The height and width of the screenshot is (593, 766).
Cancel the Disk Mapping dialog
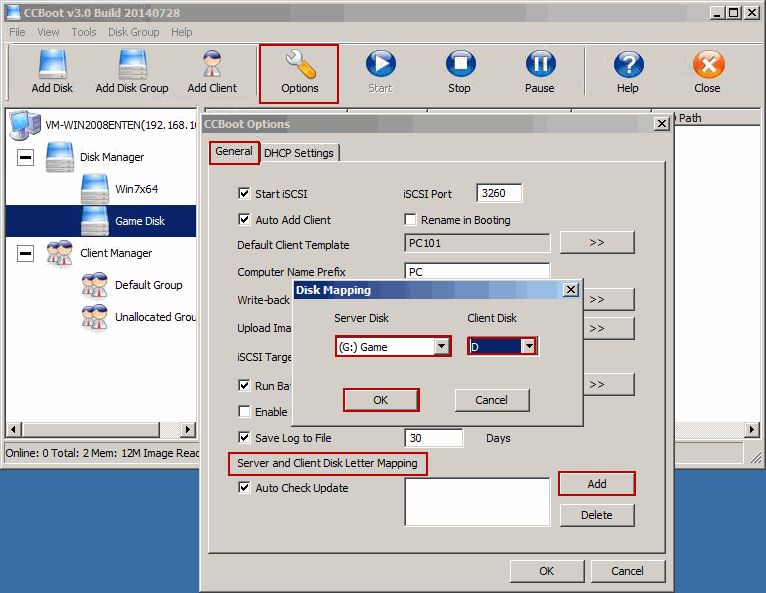click(491, 400)
